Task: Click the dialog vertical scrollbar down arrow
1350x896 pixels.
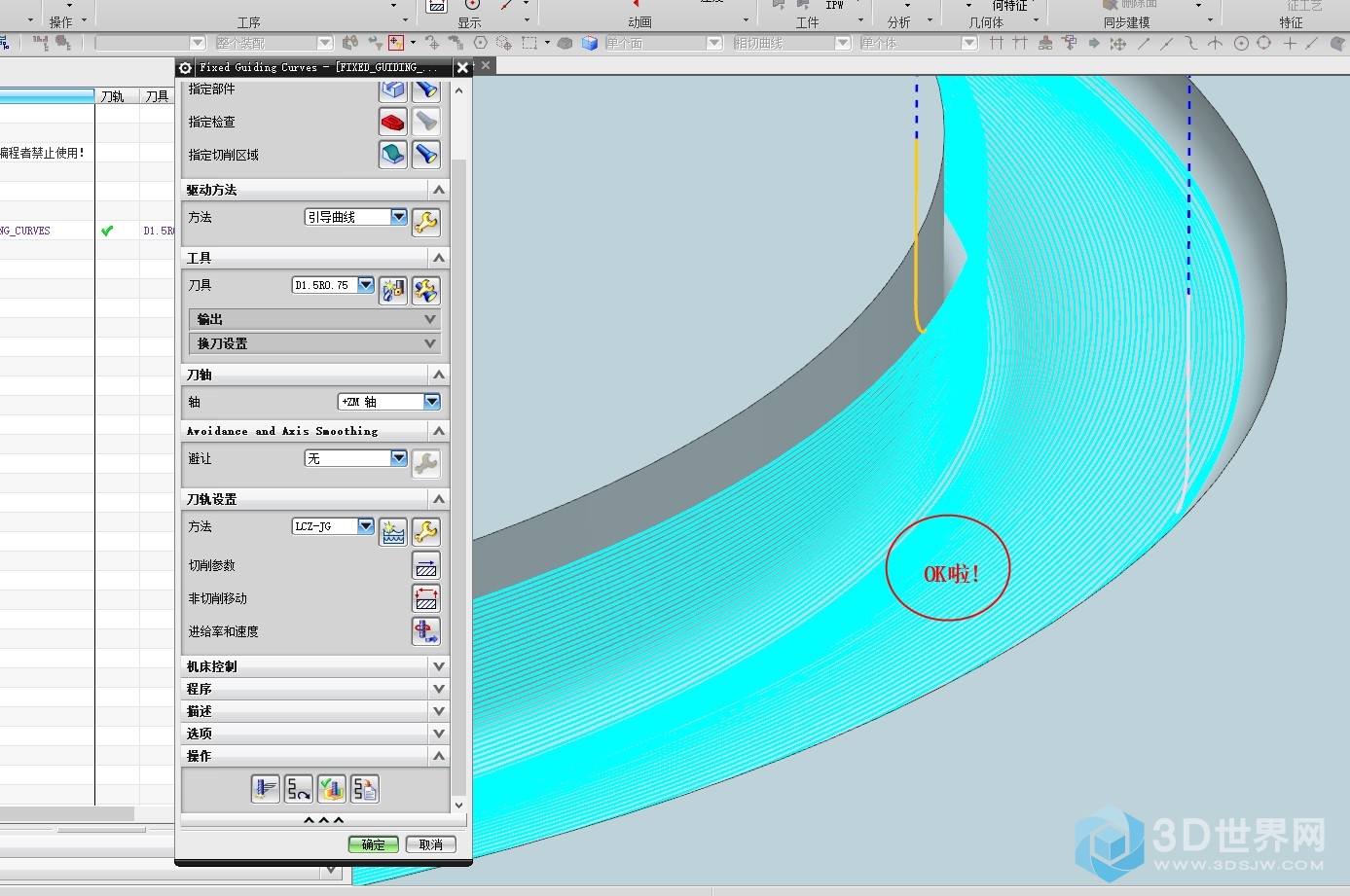Action: 459,805
